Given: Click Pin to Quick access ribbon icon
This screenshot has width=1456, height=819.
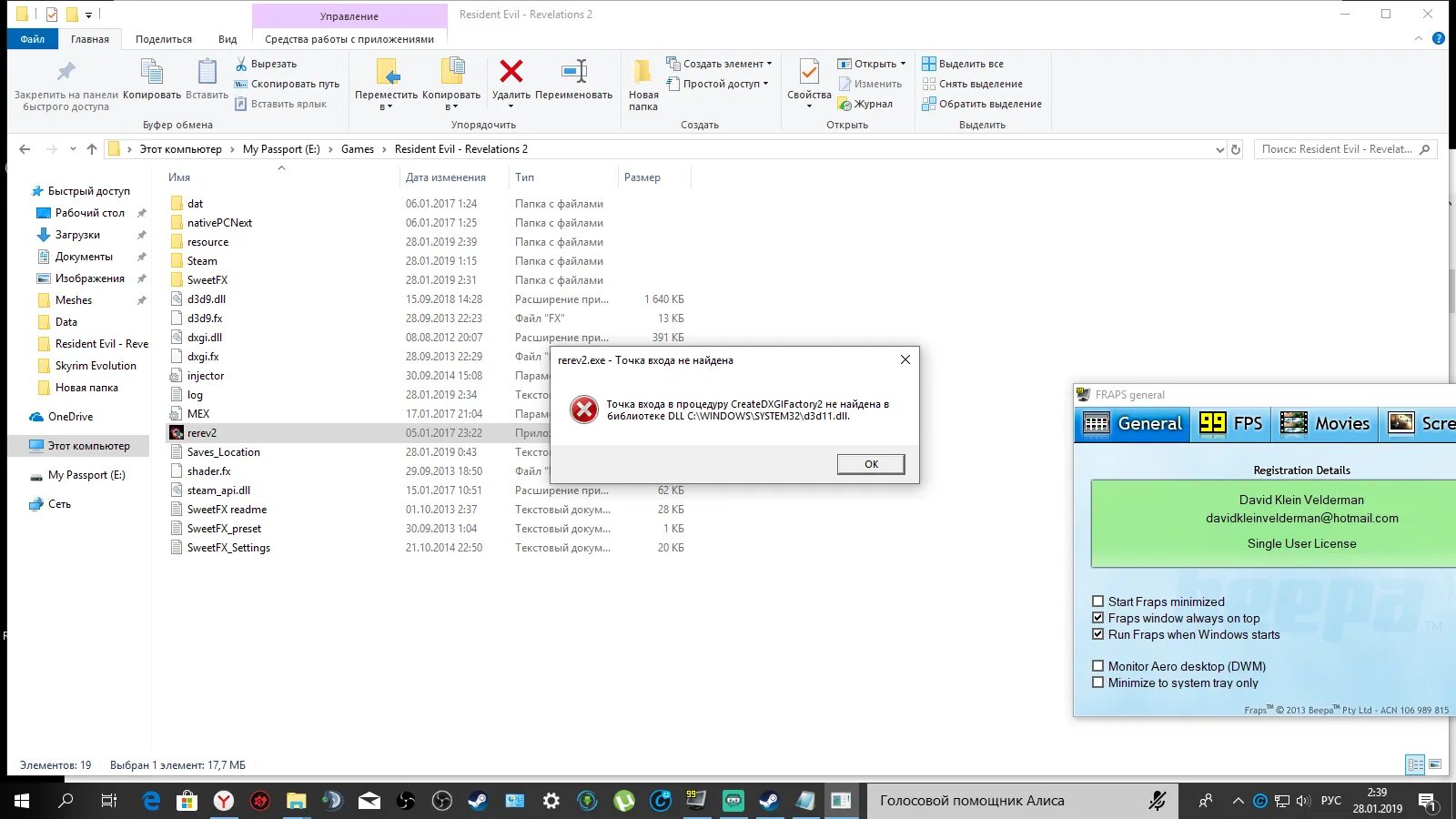Looking at the screenshot, I should (x=66, y=72).
